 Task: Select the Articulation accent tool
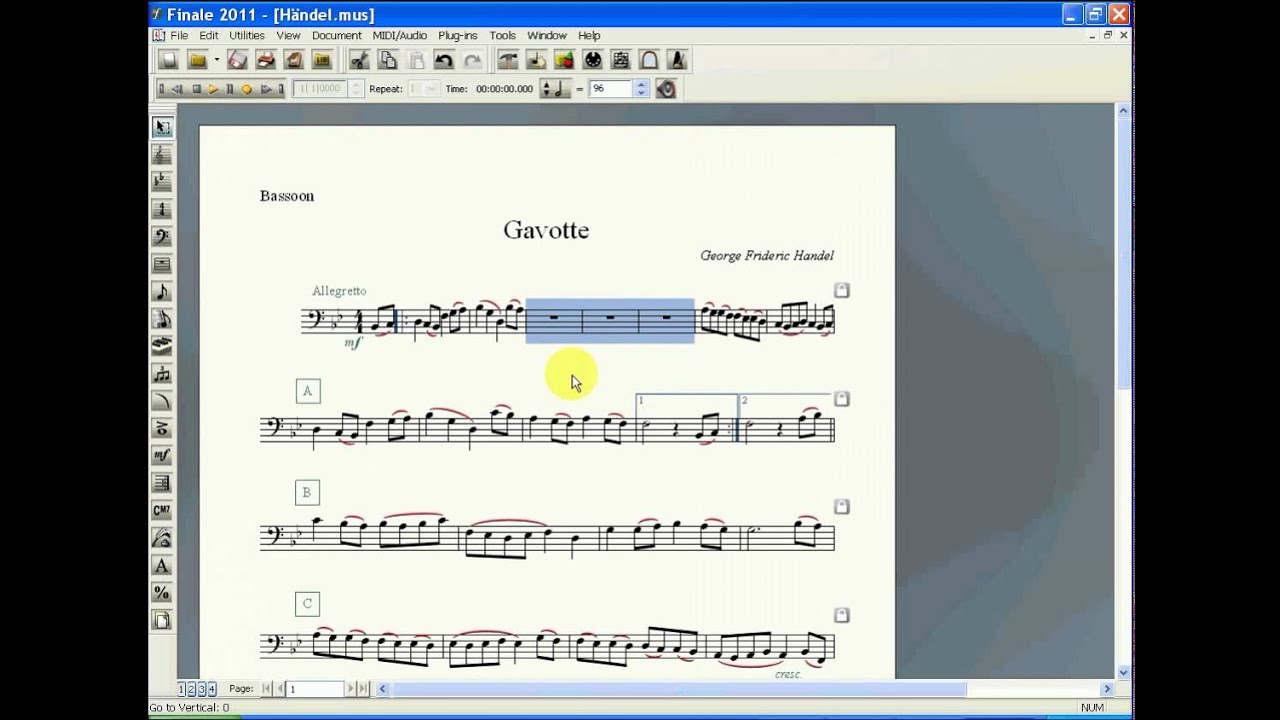coord(162,428)
